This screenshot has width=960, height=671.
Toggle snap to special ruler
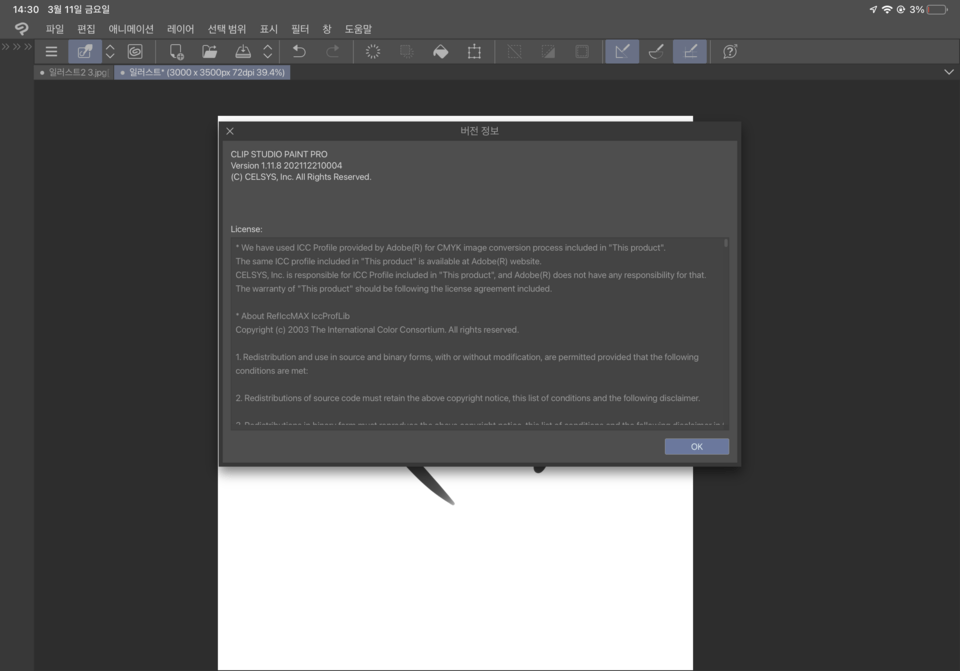click(656, 51)
